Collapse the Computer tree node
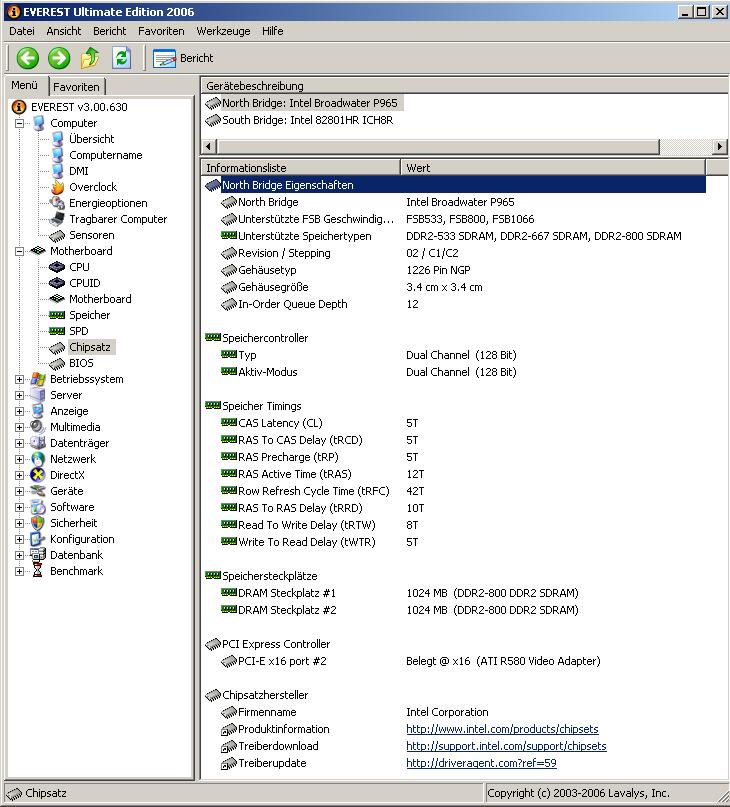Viewport: 730px width, 807px height. (x=19, y=123)
